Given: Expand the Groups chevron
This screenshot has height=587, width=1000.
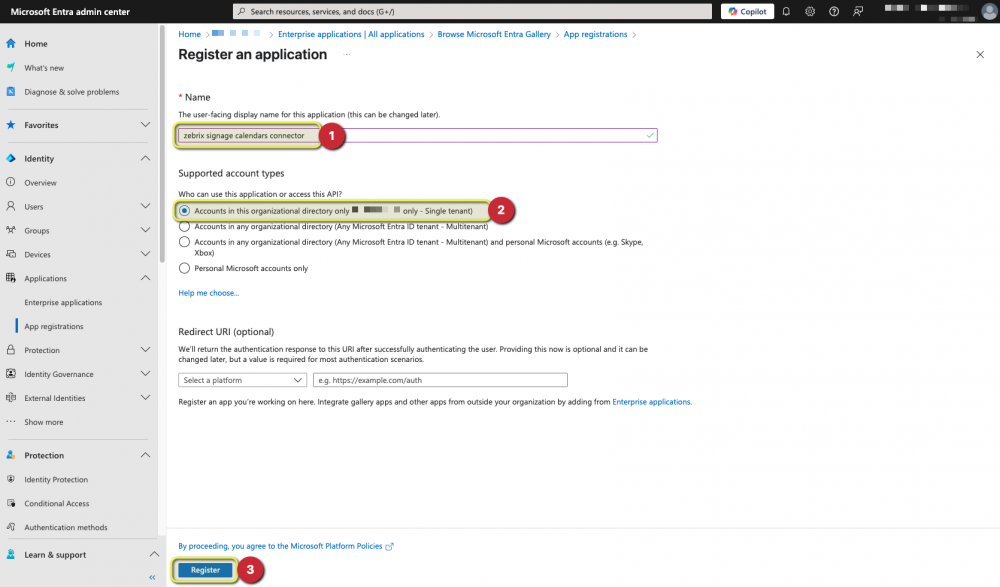Looking at the screenshot, I should pos(145,230).
